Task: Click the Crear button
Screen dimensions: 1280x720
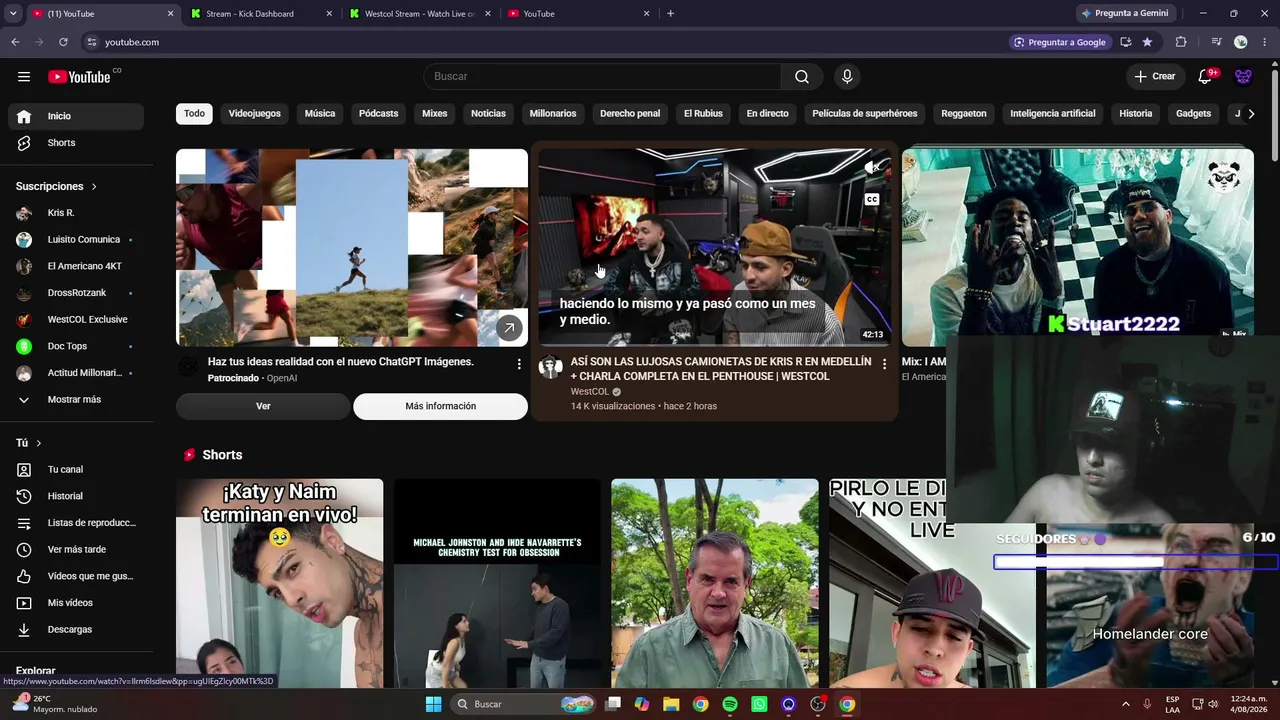Action: pos(1155,77)
